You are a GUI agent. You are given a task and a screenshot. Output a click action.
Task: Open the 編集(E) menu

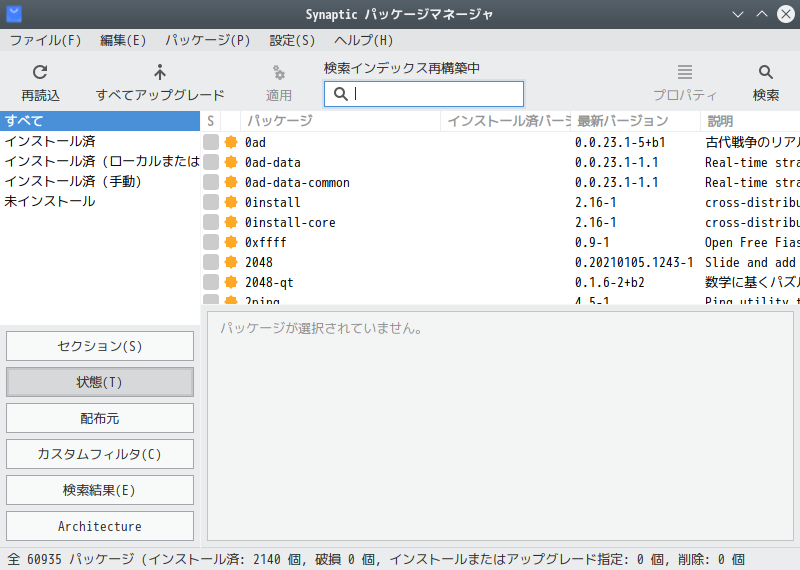(123, 40)
